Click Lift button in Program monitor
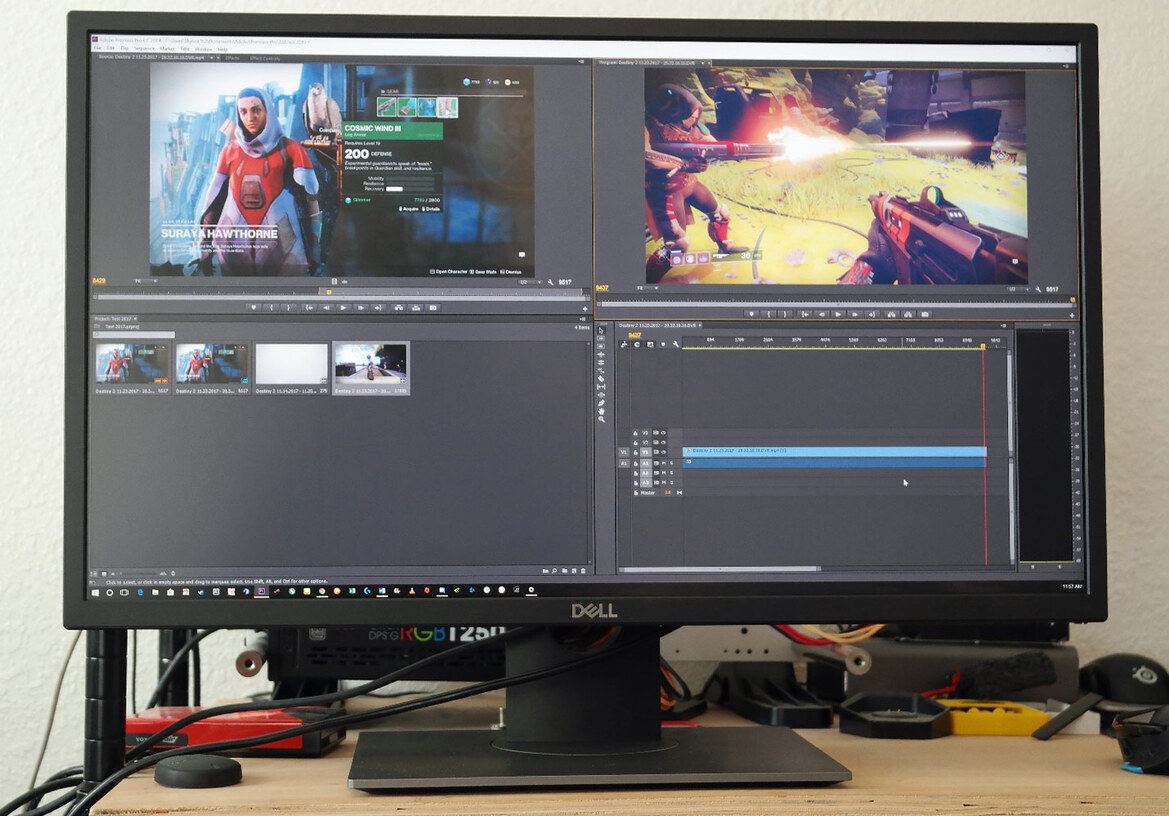This screenshot has width=1169, height=816. [x=892, y=314]
